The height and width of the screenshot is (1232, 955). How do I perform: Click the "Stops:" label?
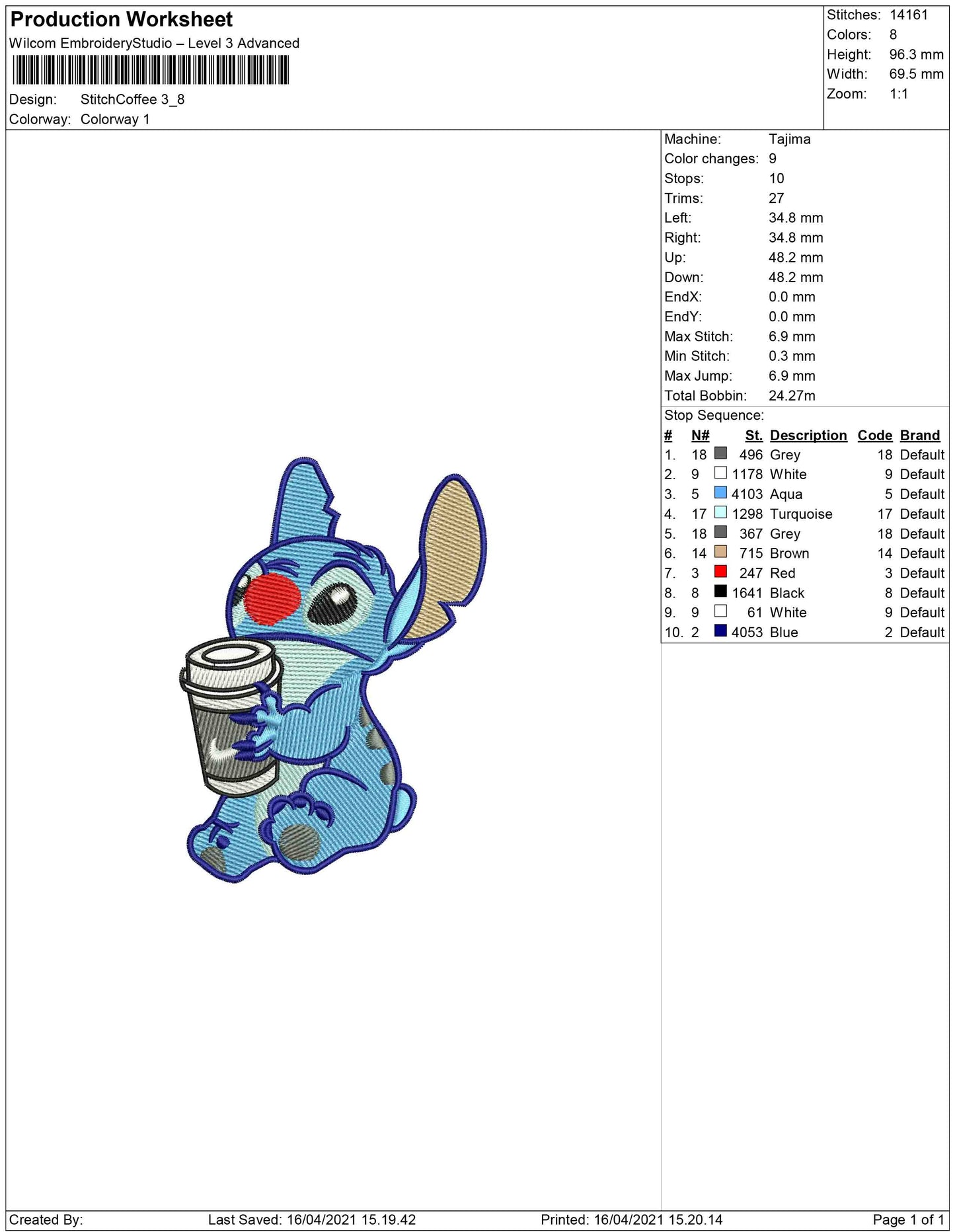[684, 179]
